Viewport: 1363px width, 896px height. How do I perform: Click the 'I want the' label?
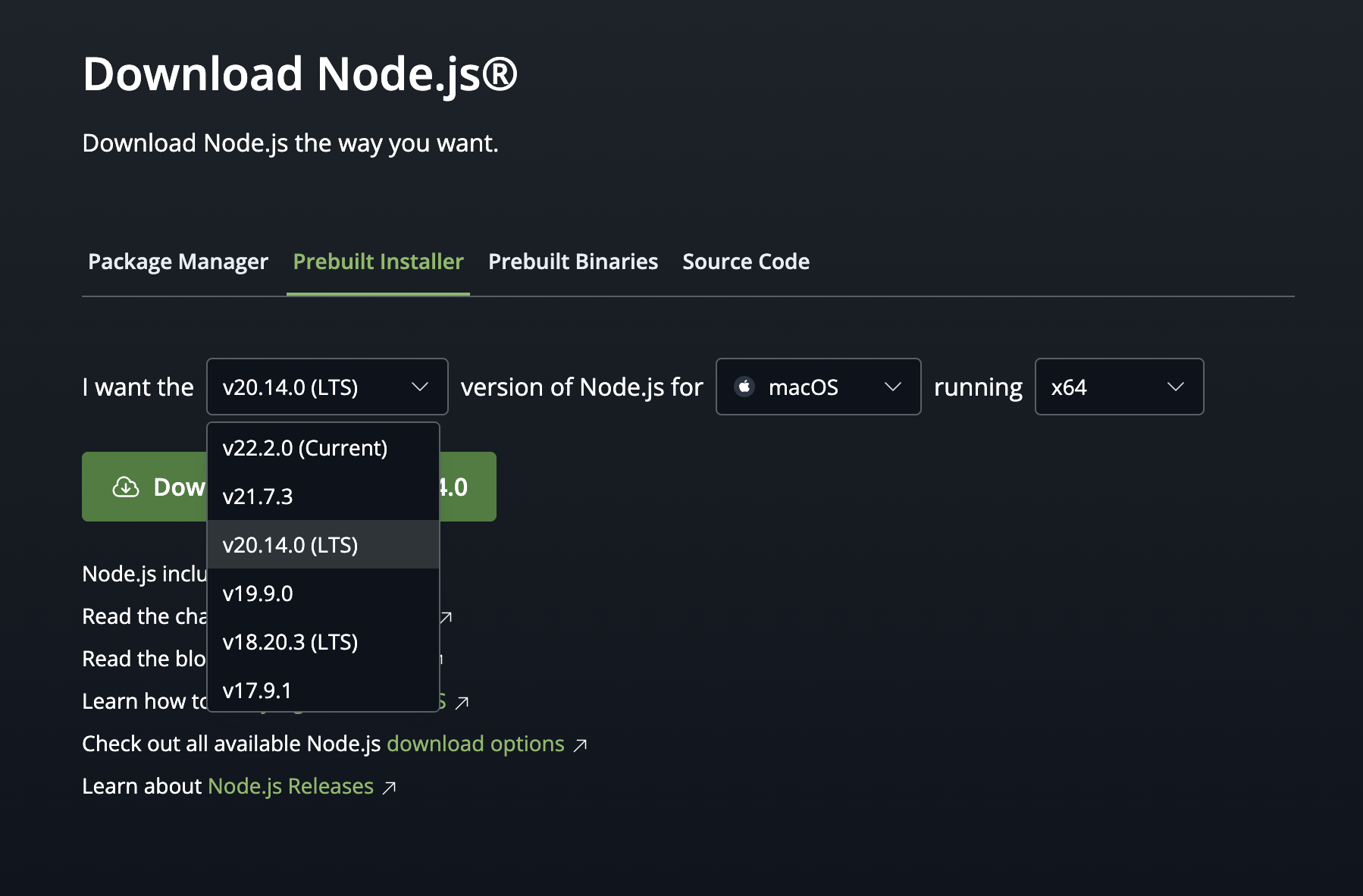coord(138,387)
